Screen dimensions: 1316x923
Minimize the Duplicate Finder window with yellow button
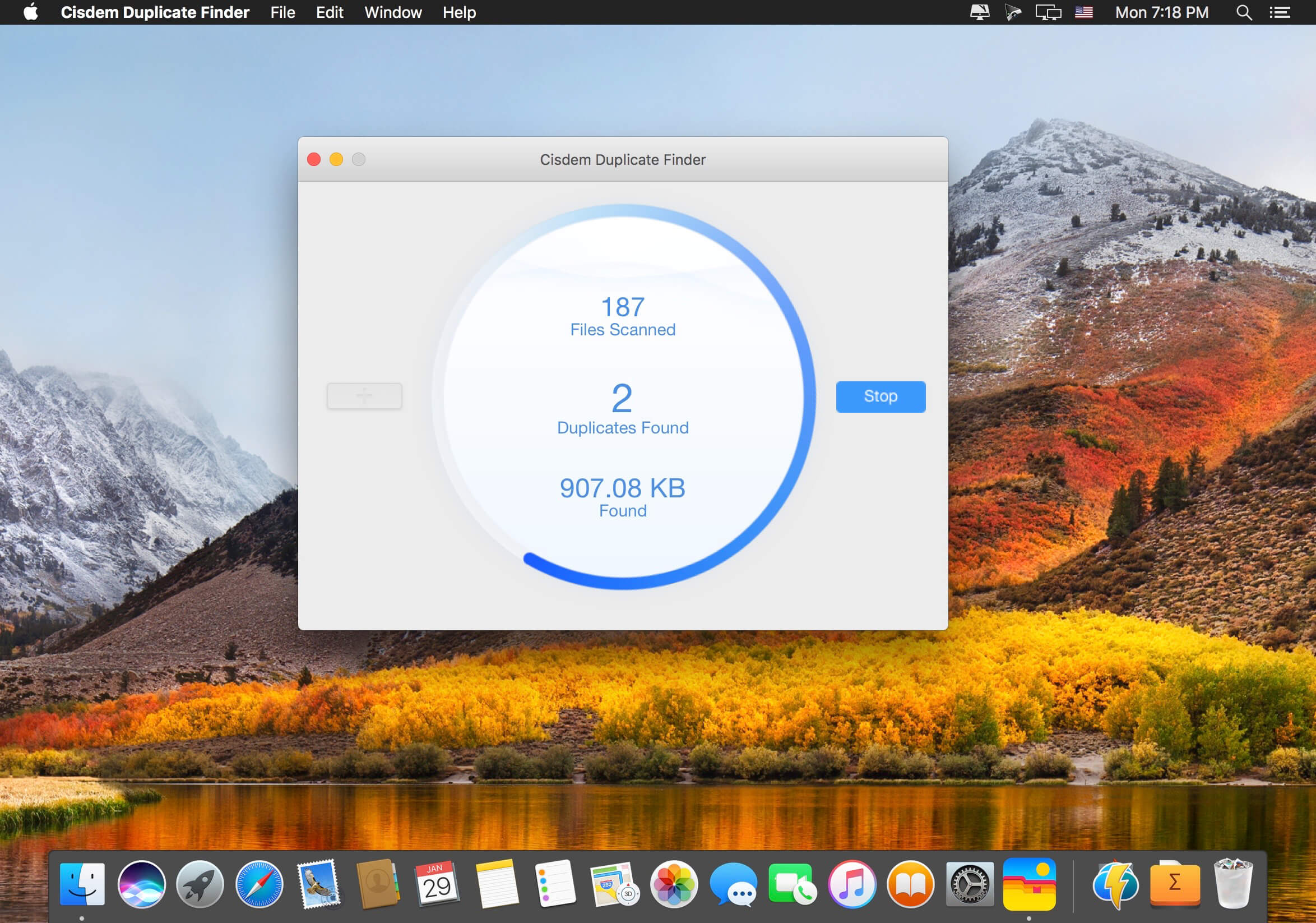tap(336, 159)
